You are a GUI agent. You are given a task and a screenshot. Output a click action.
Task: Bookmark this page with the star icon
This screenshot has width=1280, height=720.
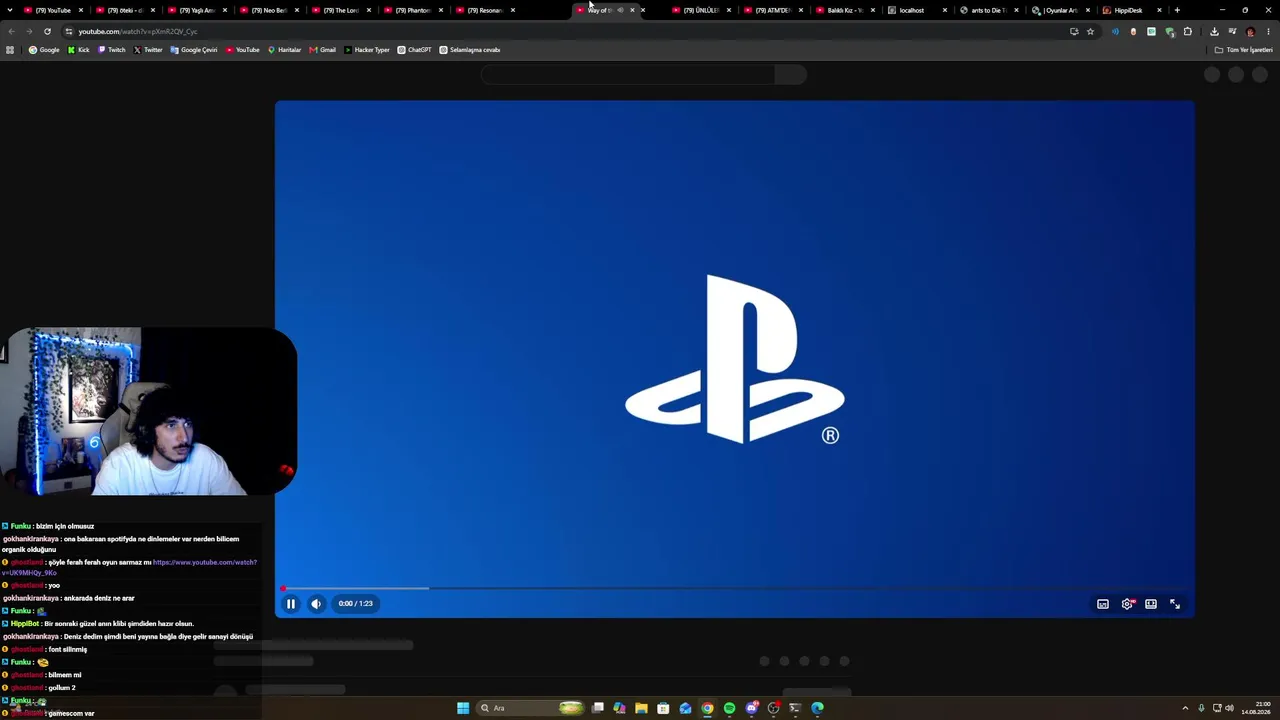click(1090, 31)
